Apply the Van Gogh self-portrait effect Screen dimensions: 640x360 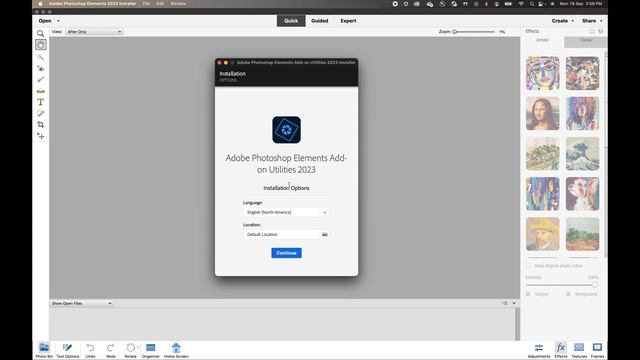pyautogui.click(x=542, y=234)
